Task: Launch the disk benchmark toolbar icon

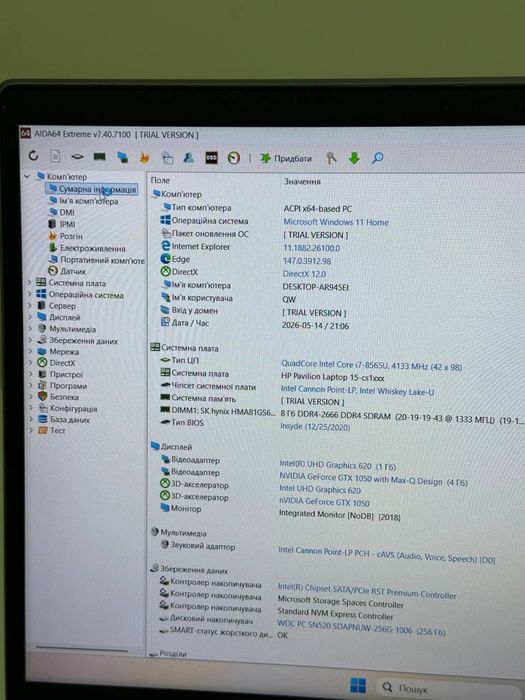Action: pos(77,157)
